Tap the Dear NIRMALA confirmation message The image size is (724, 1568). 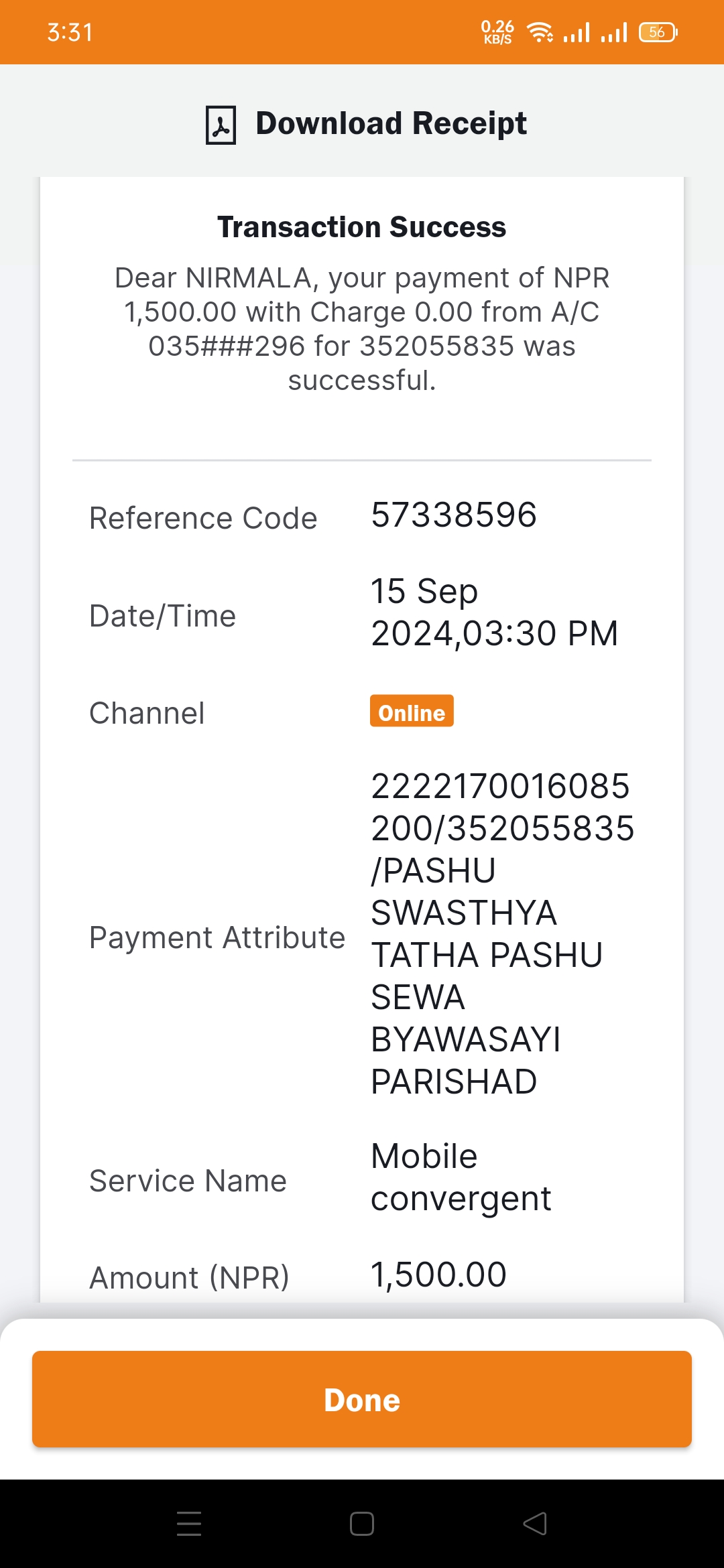tap(362, 329)
